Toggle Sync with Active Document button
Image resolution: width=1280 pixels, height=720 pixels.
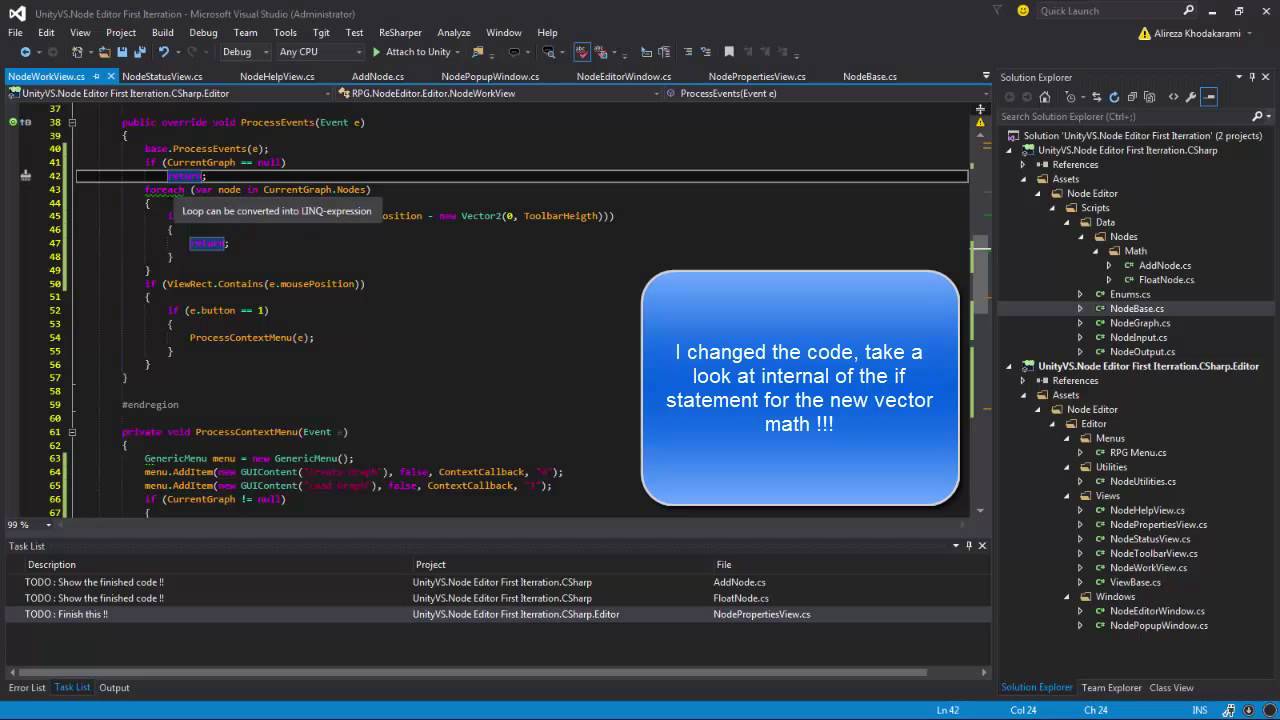coord(1097,97)
